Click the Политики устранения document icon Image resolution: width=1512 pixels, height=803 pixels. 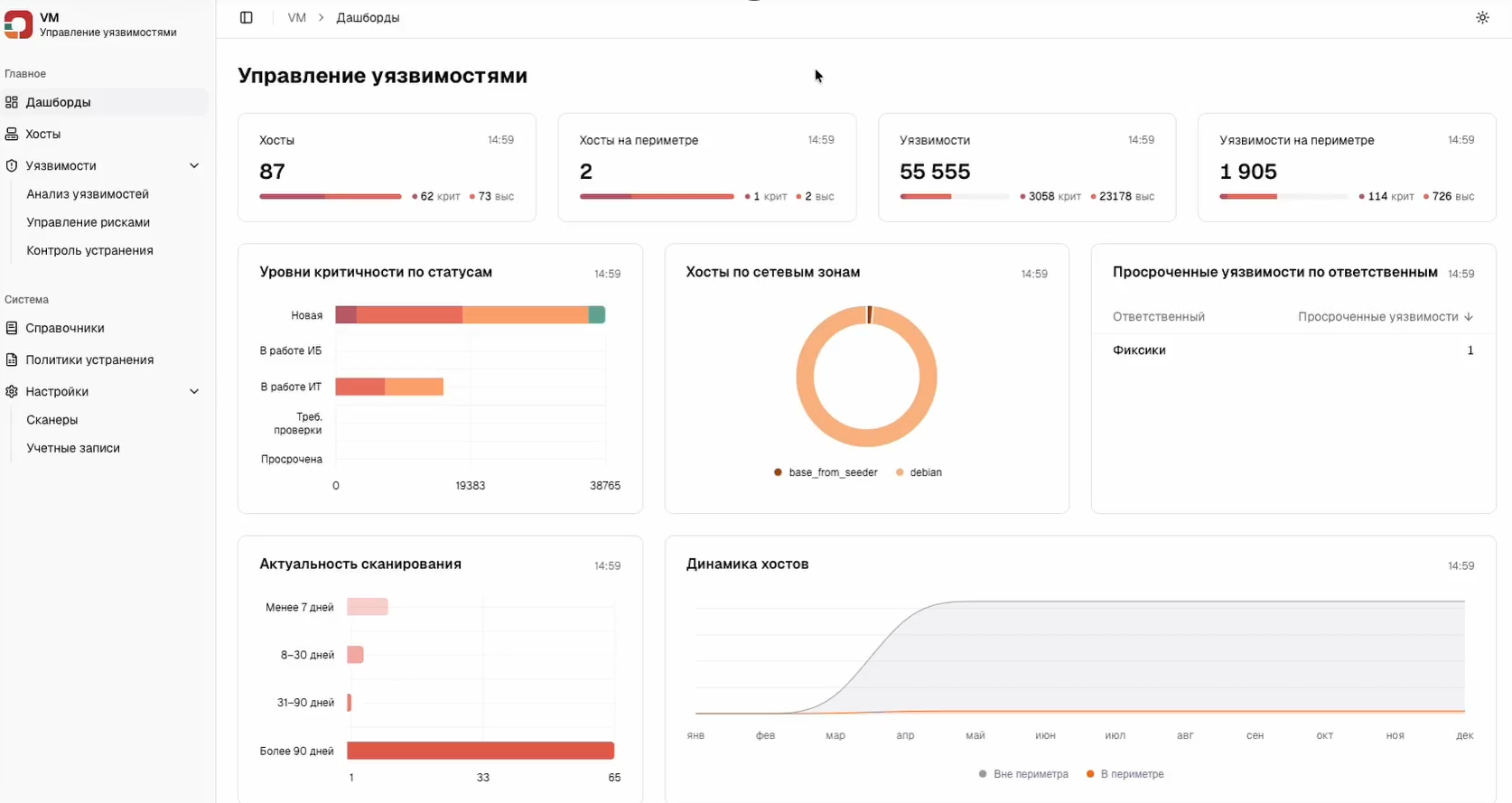click(x=12, y=359)
